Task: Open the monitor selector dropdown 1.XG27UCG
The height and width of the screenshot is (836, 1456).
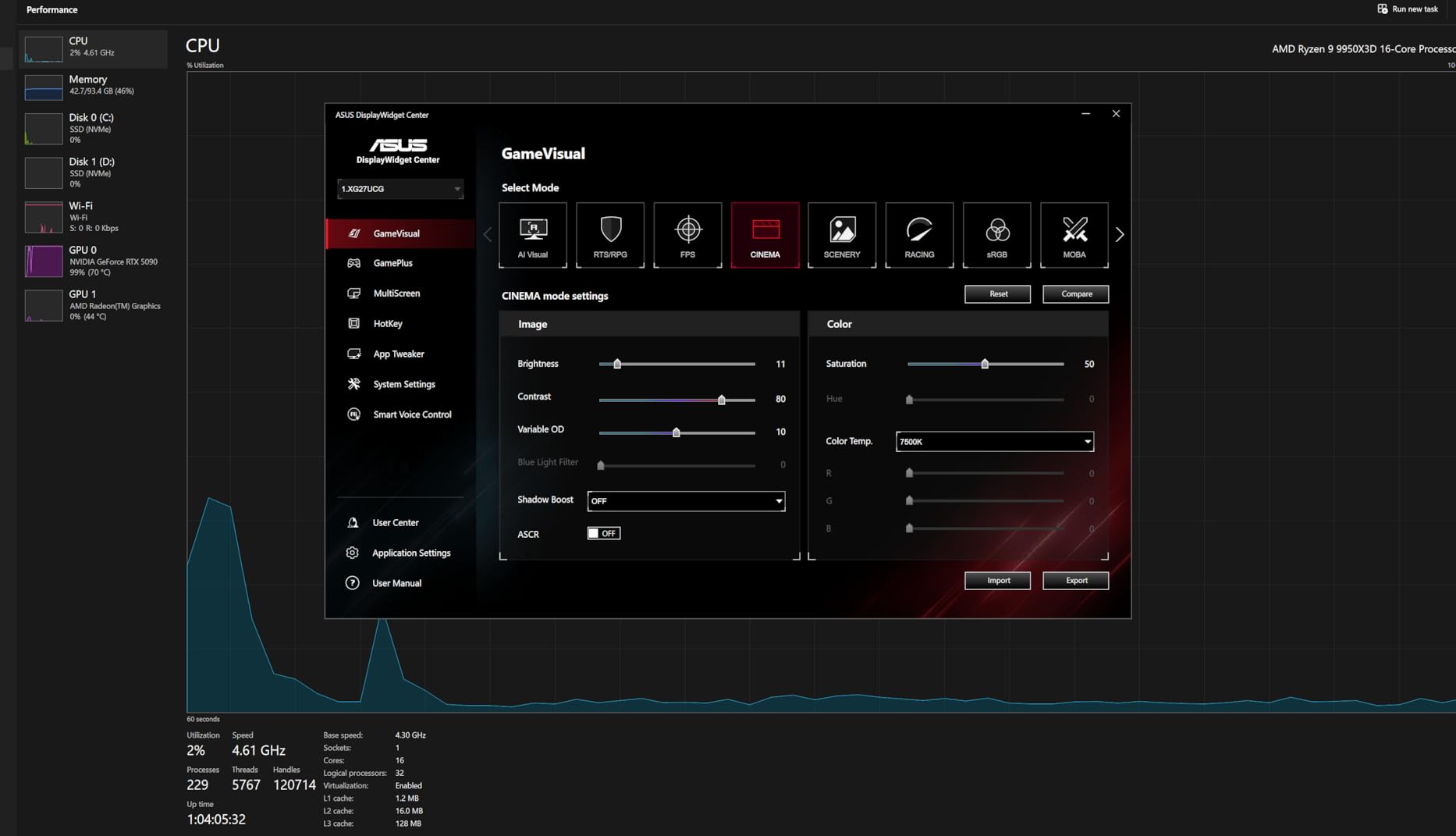Action: point(400,189)
